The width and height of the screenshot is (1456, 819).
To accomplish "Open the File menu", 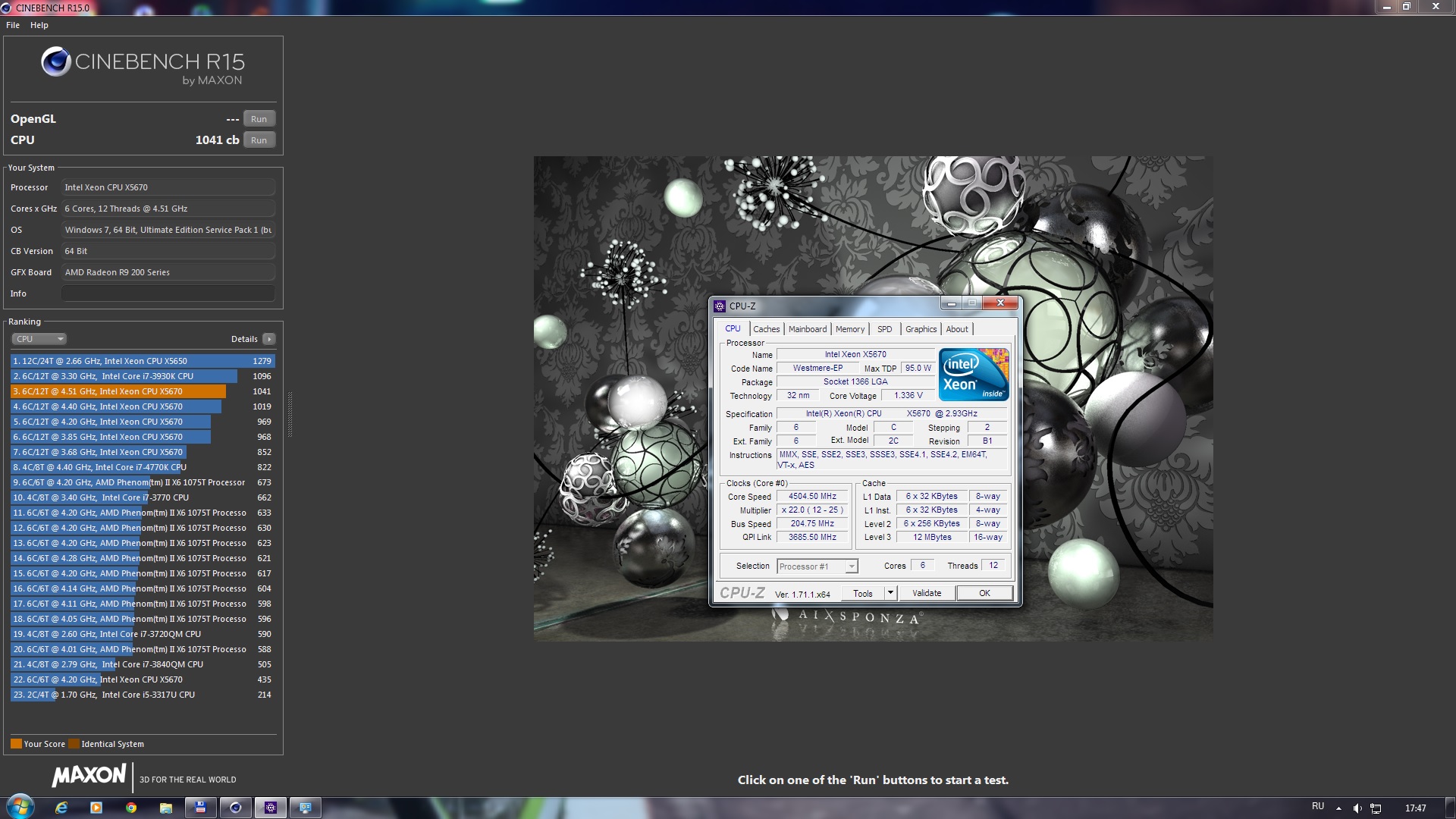I will click(13, 25).
